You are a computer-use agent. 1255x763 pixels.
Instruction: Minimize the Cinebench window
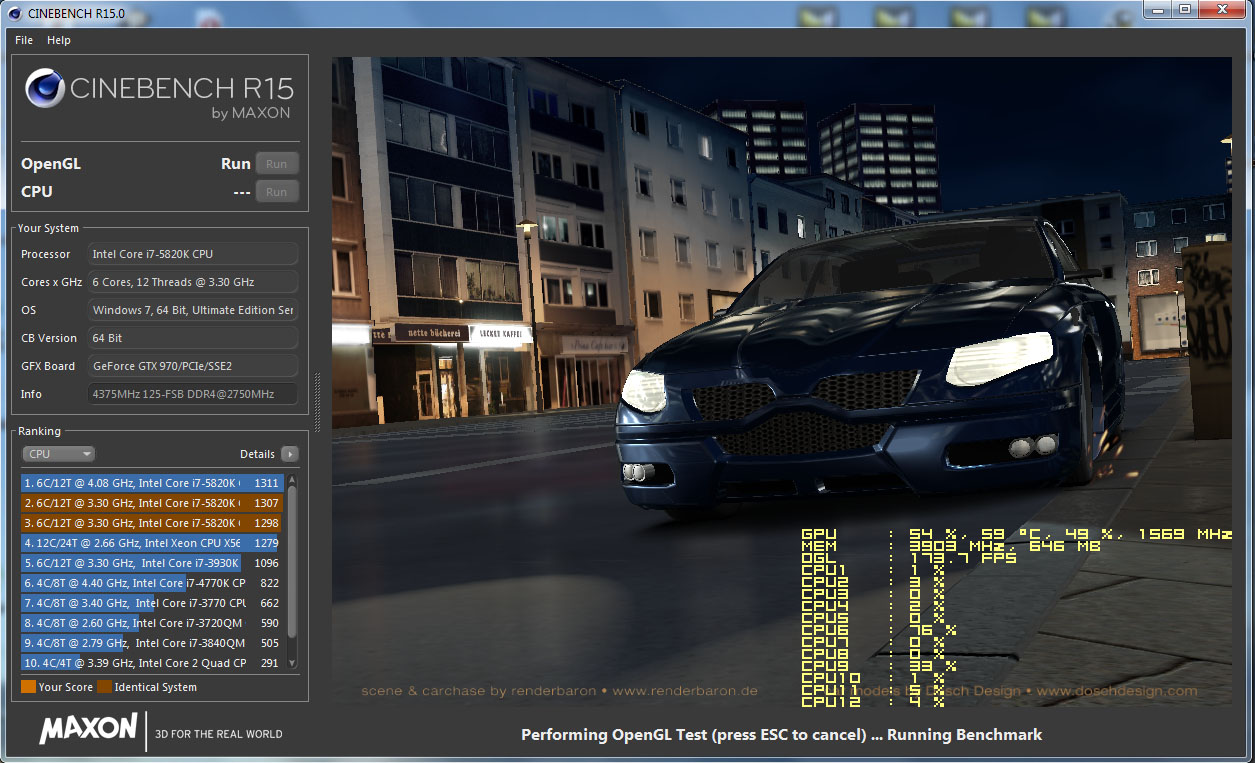click(x=1158, y=9)
